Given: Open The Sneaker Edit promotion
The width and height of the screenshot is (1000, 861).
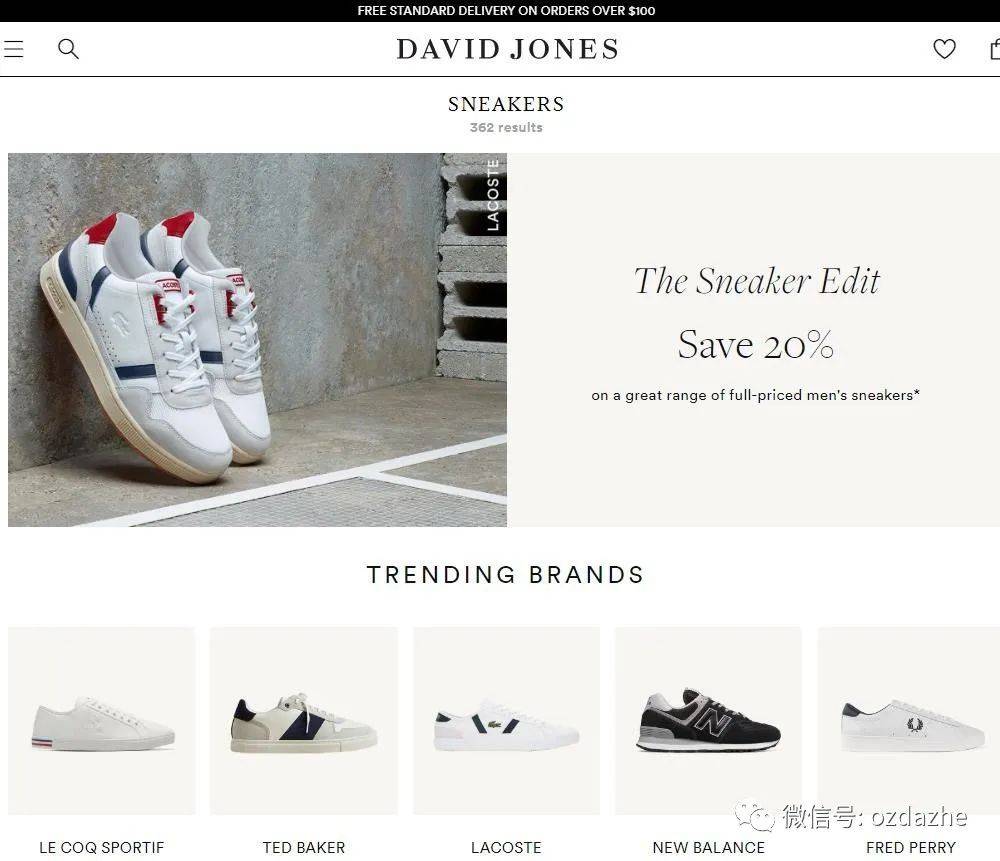Looking at the screenshot, I should (x=756, y=281).
